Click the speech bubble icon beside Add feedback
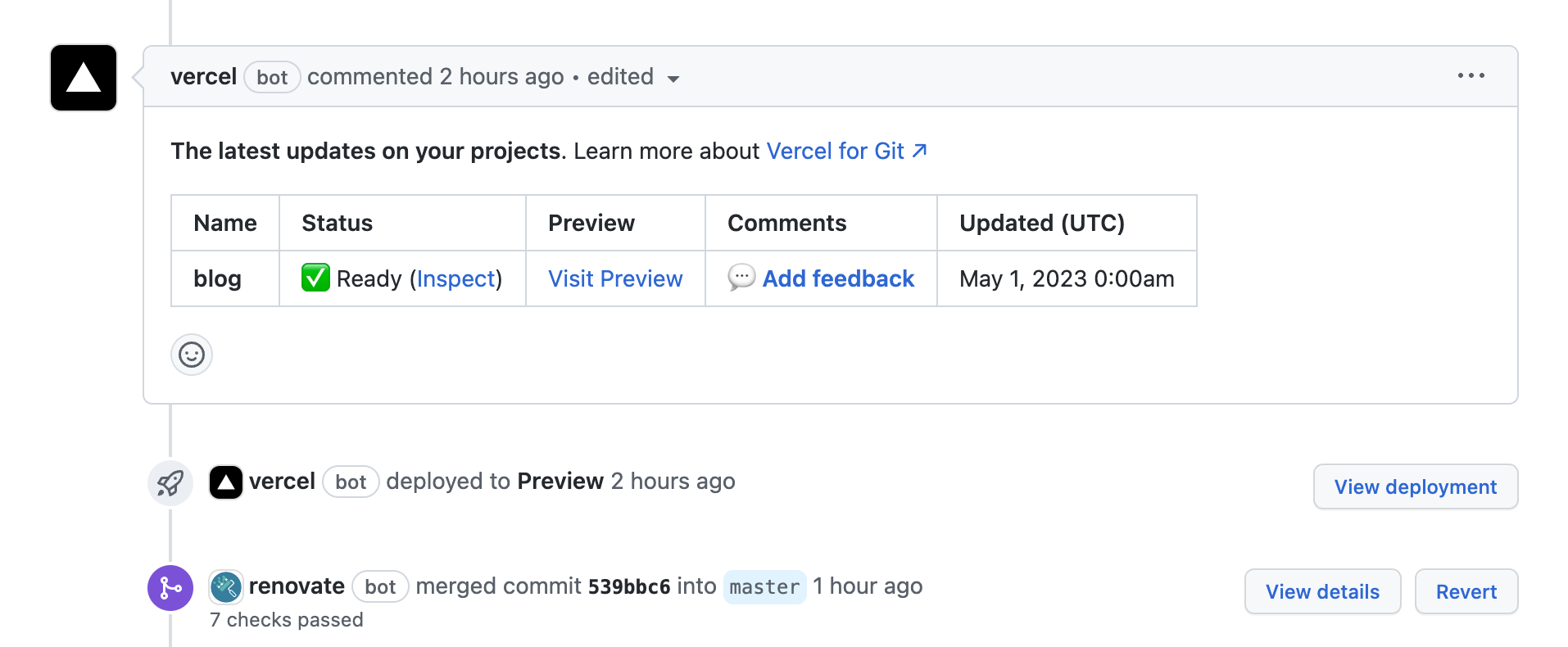This screenshot has width=1568, height=647. pyautogui.click(x=741, y=278)
